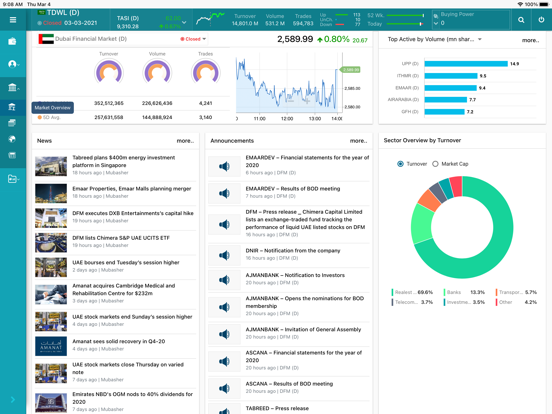Expand sidebar with bottom chevron arrow

pyautogui.click(x=13, y=400)
